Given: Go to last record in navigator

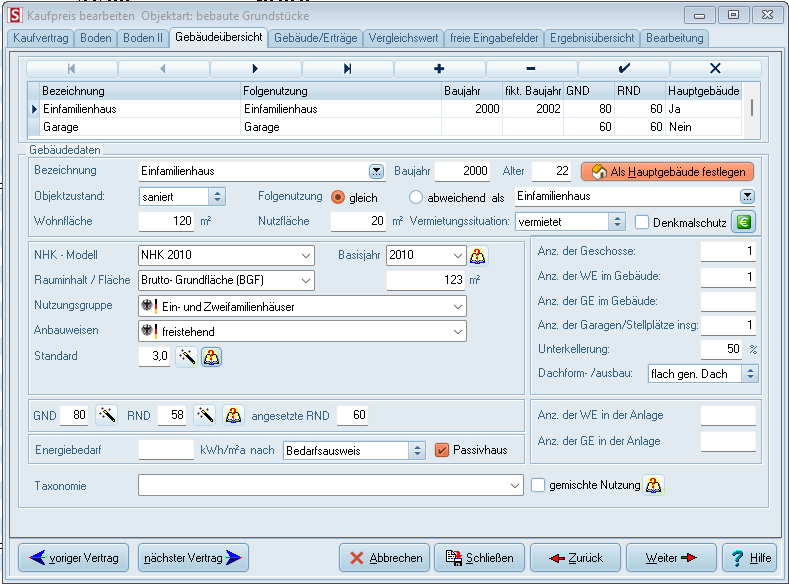Looking at the screenshot, I should (347, 68).
